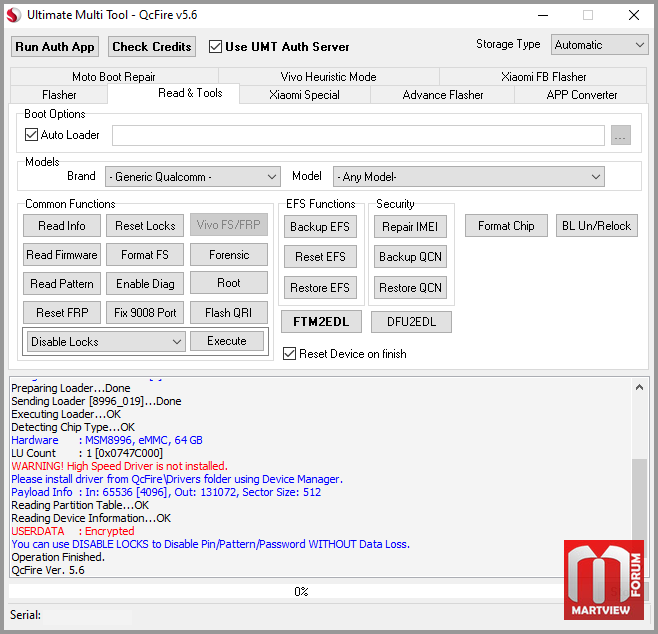Click the QcFire app icon in title bar

14,15
